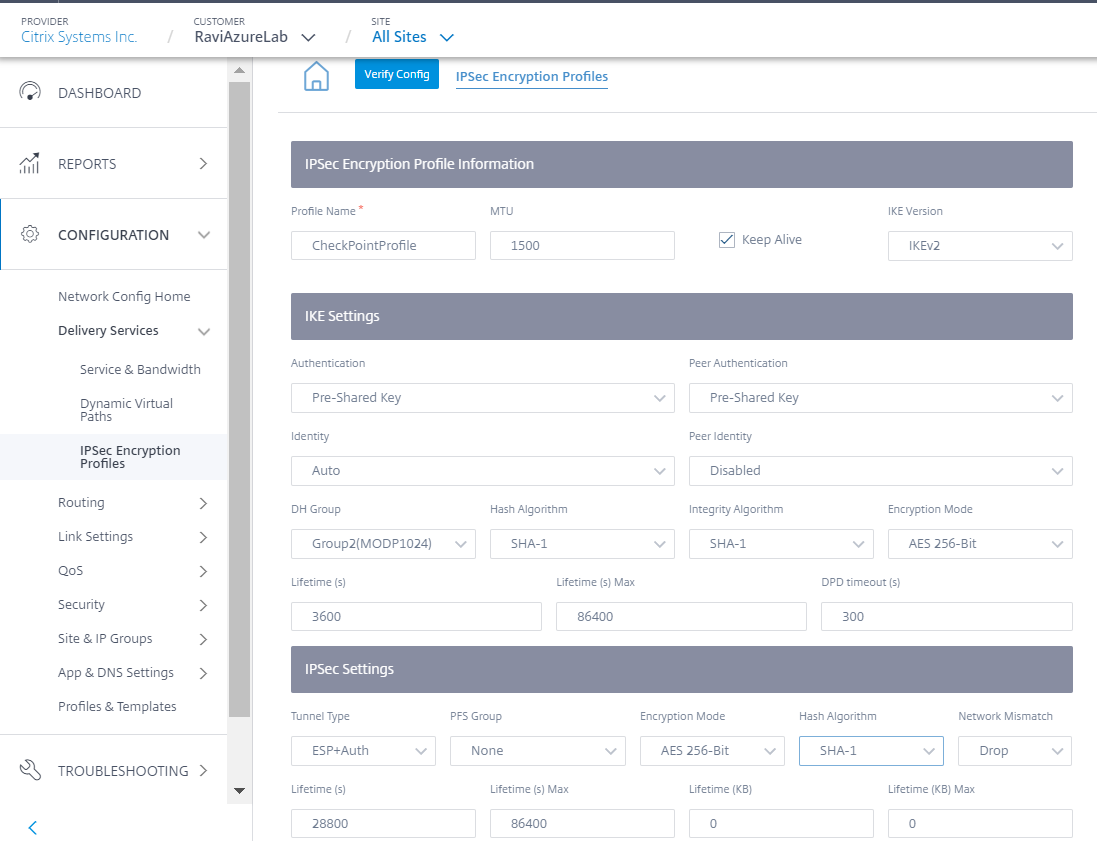
Task: Open the Tunnel Type dropdown
Action: [x=363, y=751]
